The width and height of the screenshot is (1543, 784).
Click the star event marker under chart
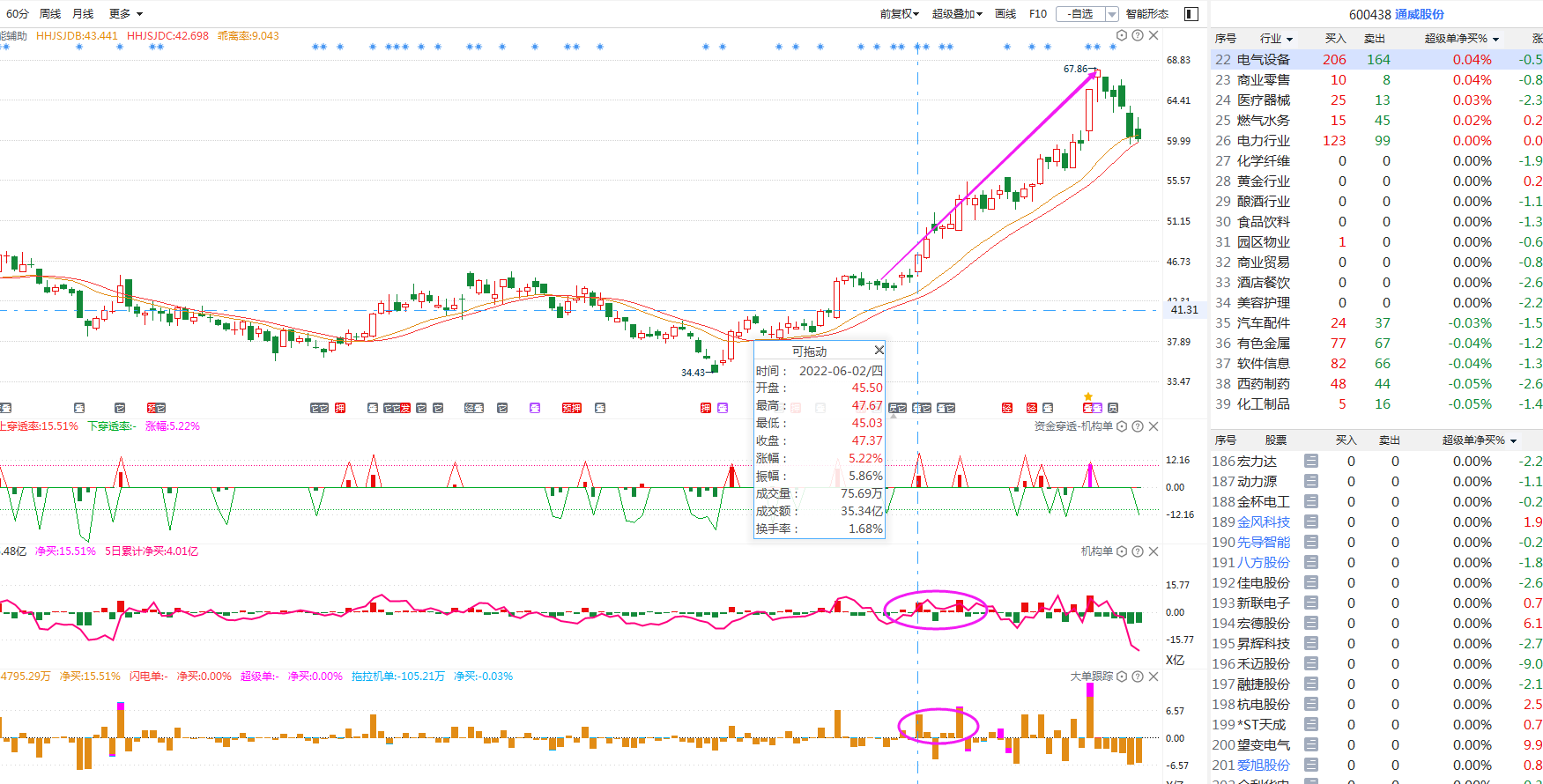(x=1088, y=396)
